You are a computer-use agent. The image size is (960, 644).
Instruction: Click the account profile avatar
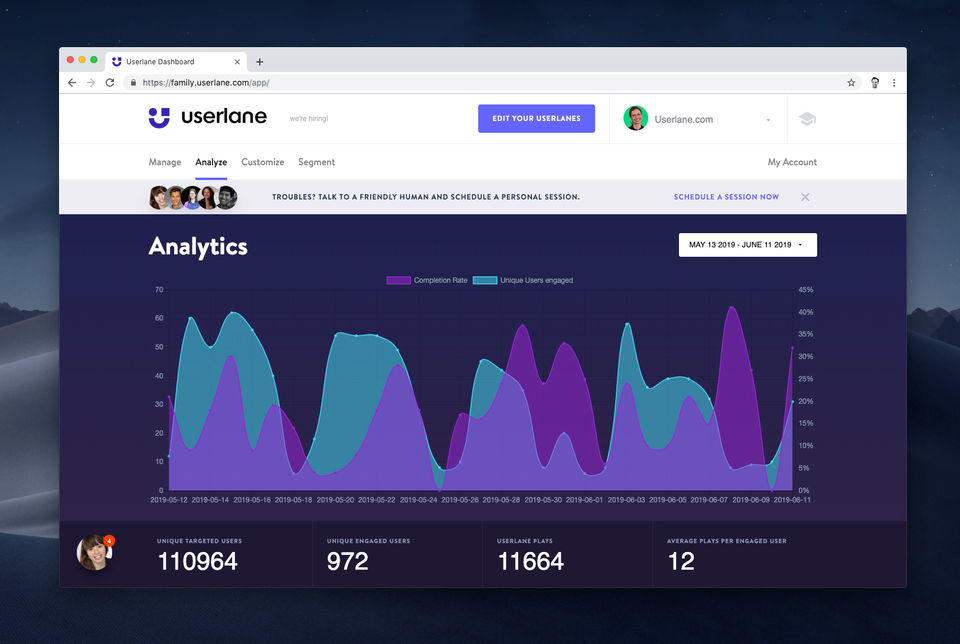pos(636,118)
